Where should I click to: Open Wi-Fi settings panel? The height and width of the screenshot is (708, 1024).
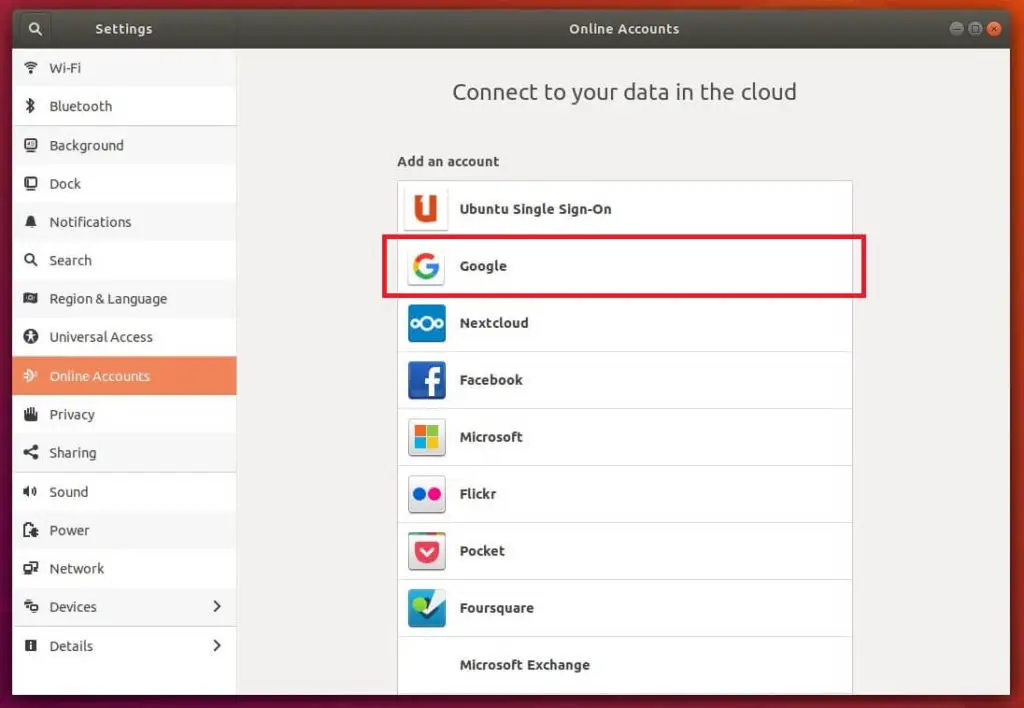pos(124,68)
